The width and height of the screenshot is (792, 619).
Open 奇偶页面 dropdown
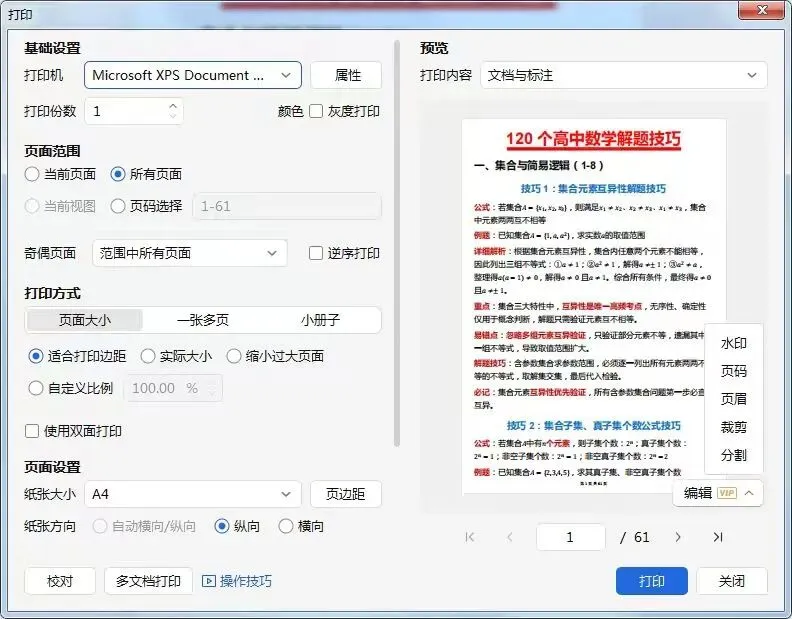tap(190, 253)
